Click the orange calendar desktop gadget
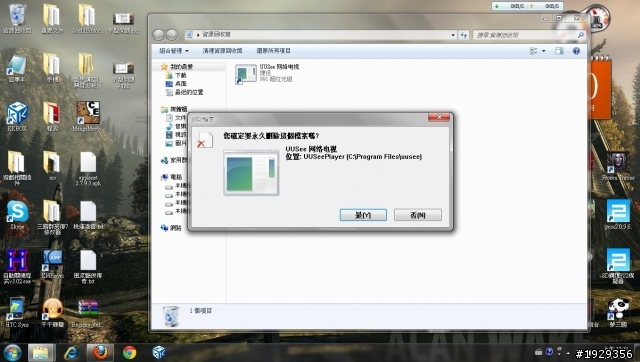 [x=600, y=88]
